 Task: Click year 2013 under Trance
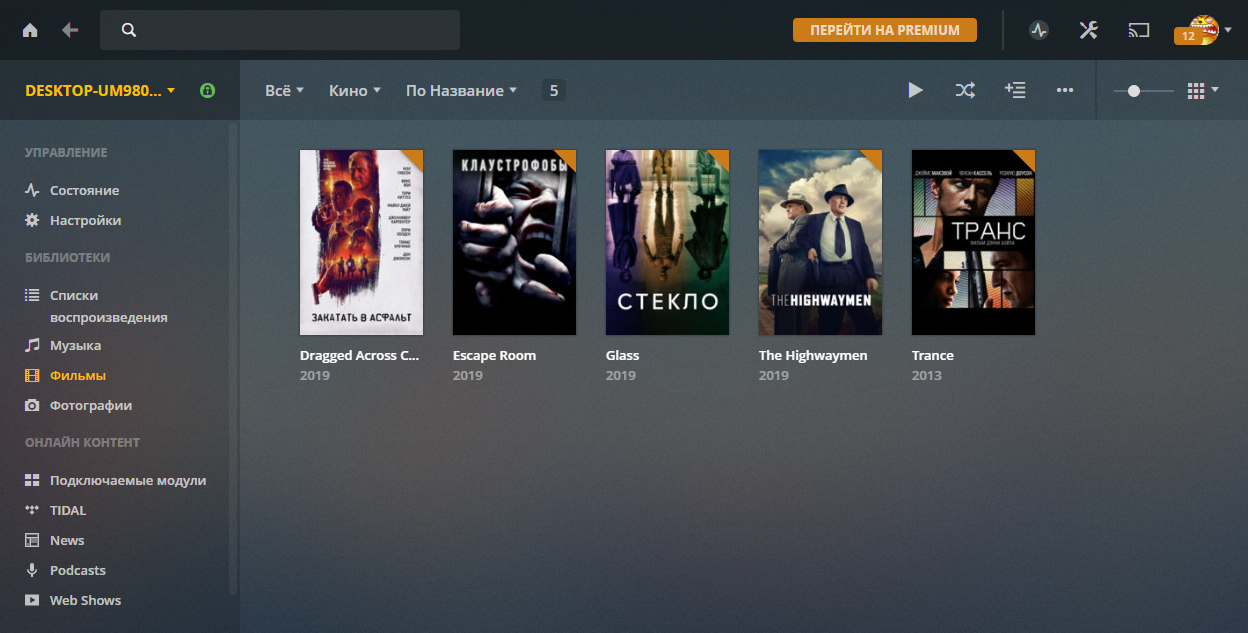click(x=927, y=375)
